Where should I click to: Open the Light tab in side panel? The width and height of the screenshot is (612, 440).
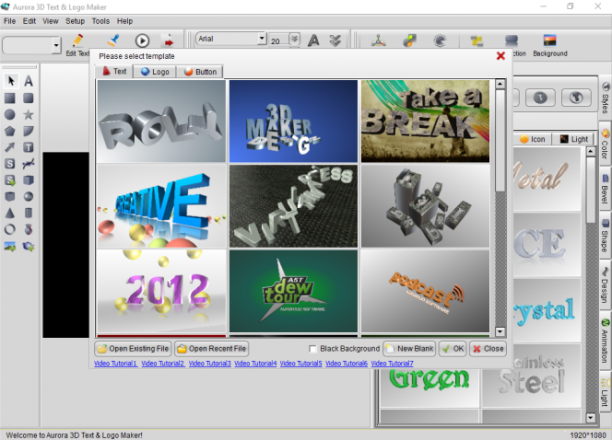coord(574,139)
